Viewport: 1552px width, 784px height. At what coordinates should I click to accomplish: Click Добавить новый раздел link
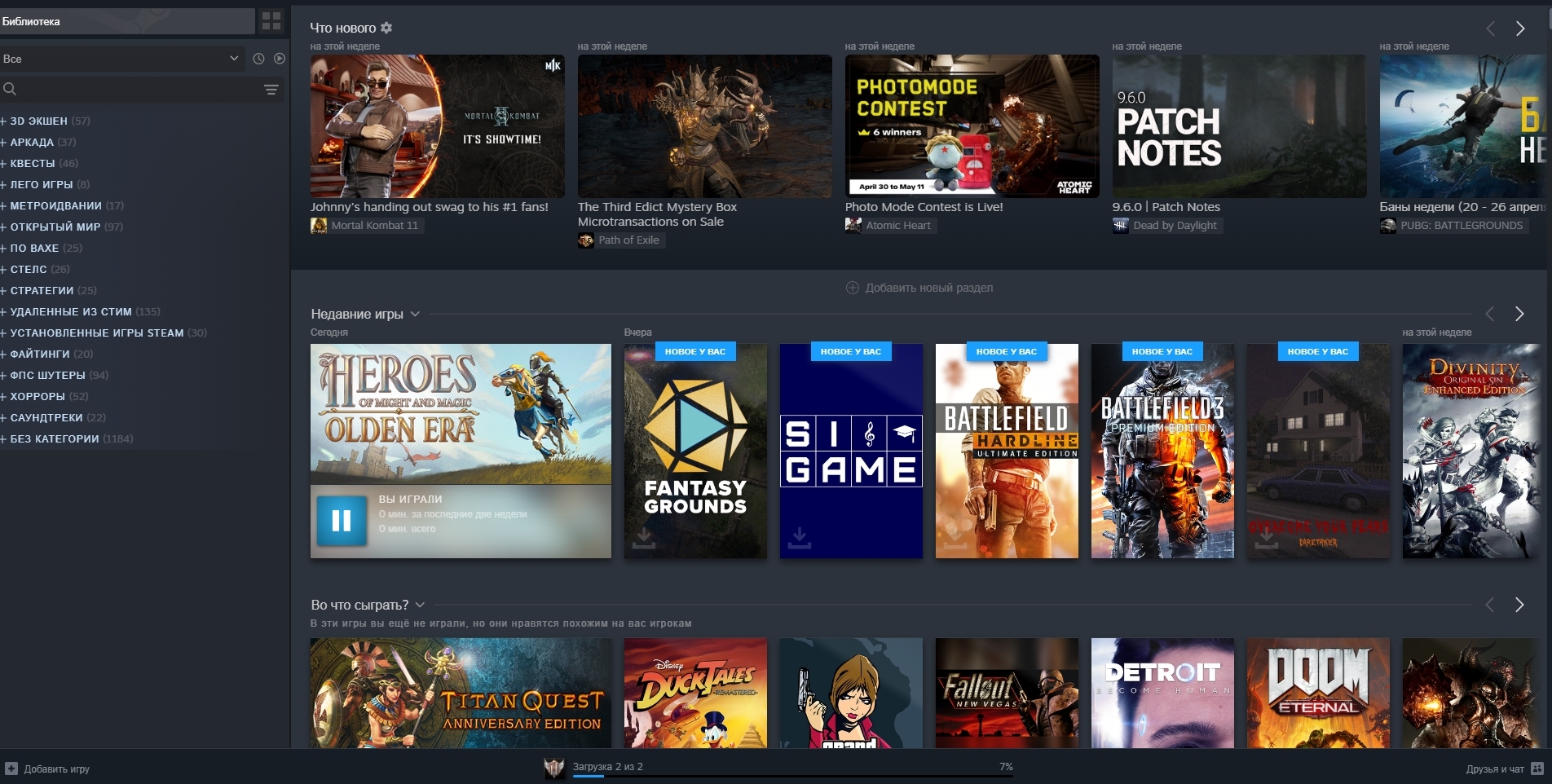point(919,288)
